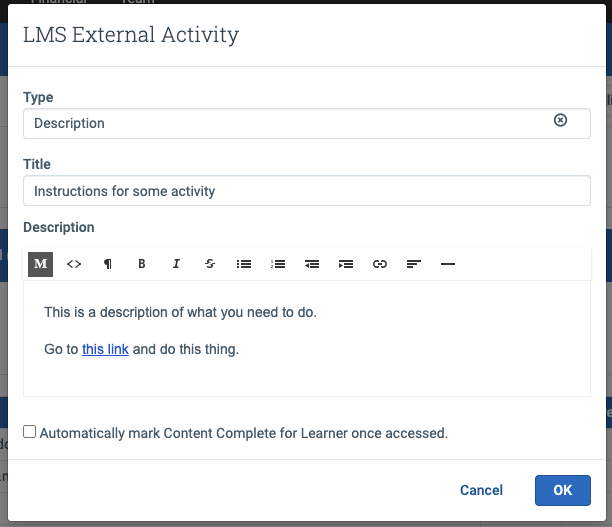The image size is (612, 527).
Task: Apply bold formatting
Action: (142, 264)
